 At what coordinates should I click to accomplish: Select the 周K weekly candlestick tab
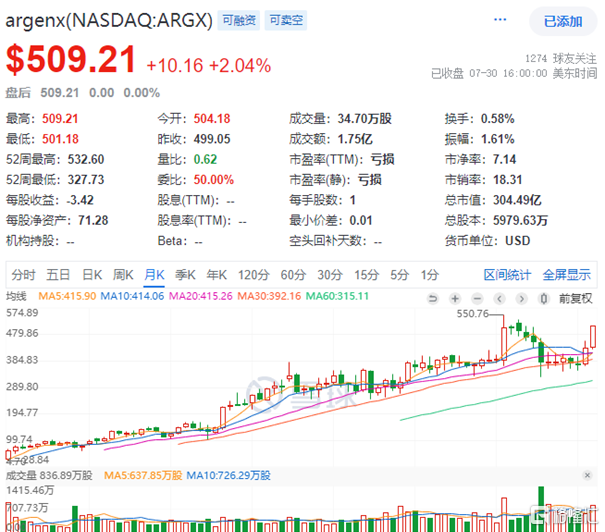pos(123,275)
